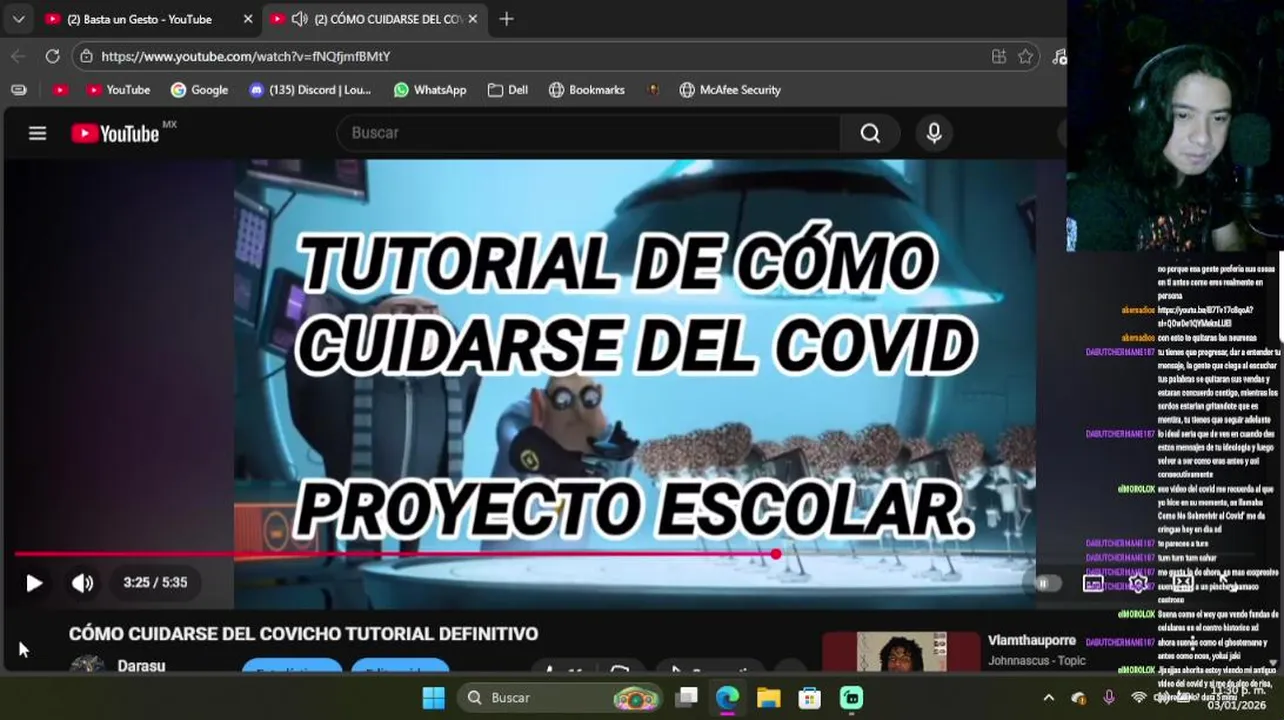This screenshot has height=720, width=1284.
Task: Open the Vlamthauporre recommended video thumbnail
Action: point(901,652)
